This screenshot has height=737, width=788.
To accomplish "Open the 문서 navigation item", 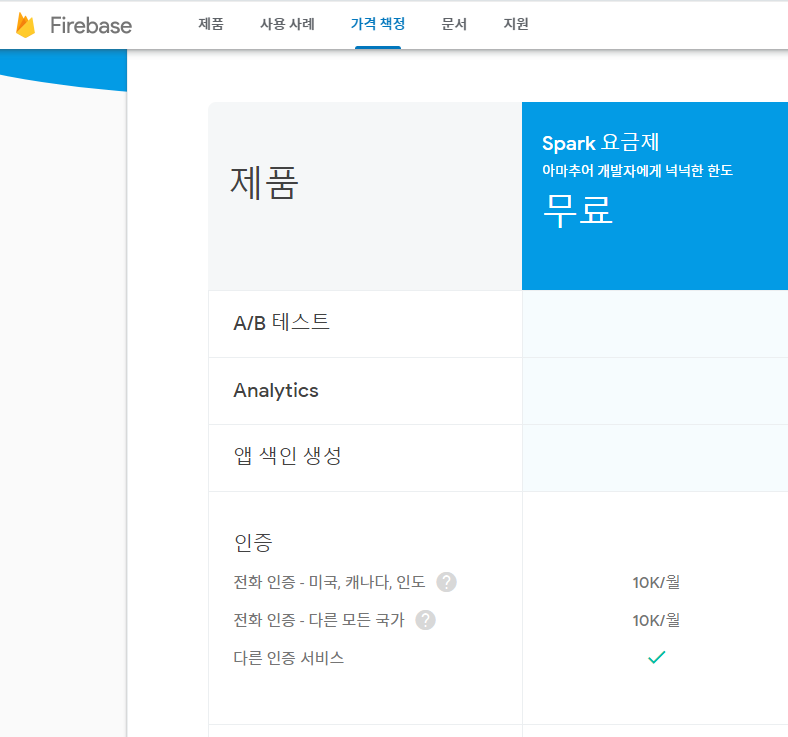I will click(x=454, y=24).
